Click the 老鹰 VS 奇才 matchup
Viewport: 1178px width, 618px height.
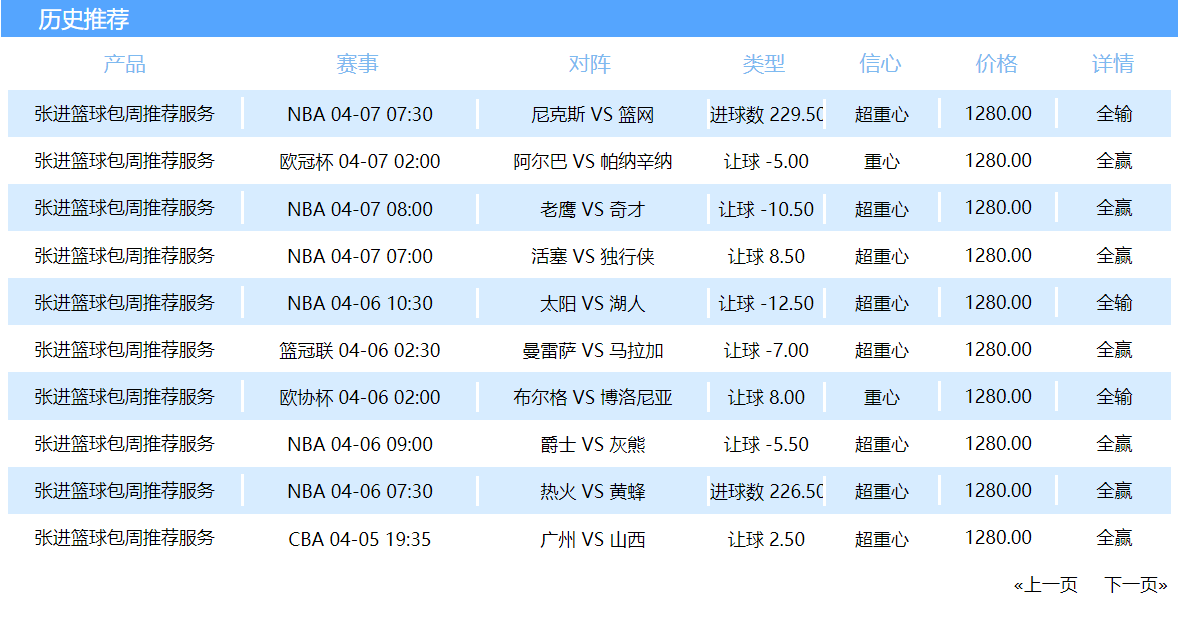592,209
